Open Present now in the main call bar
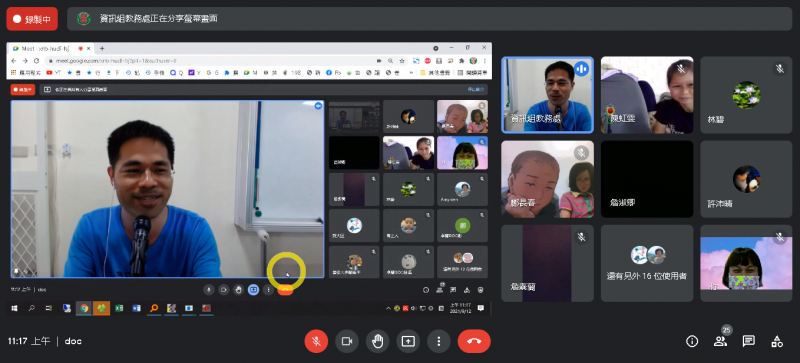800x363 pixels. 408,341
